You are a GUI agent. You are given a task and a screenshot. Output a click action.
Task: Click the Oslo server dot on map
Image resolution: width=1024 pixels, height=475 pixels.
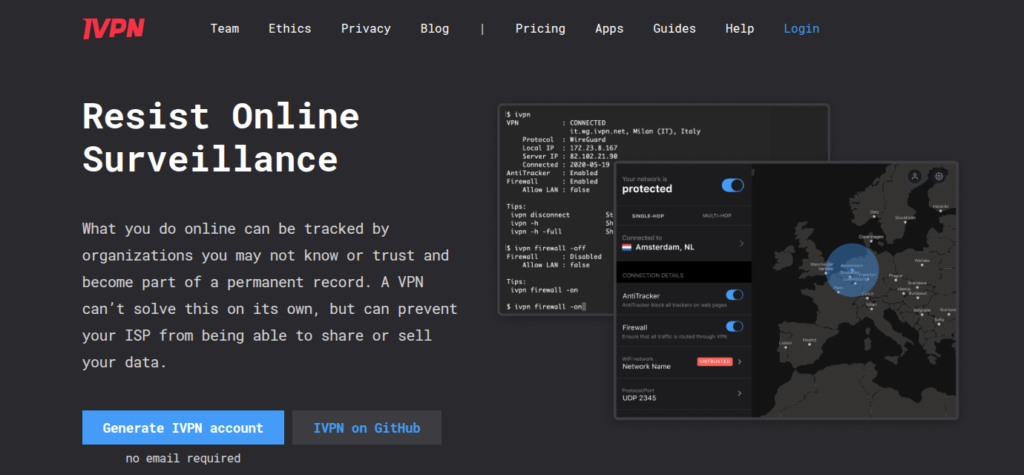click(x=874, y=216)
